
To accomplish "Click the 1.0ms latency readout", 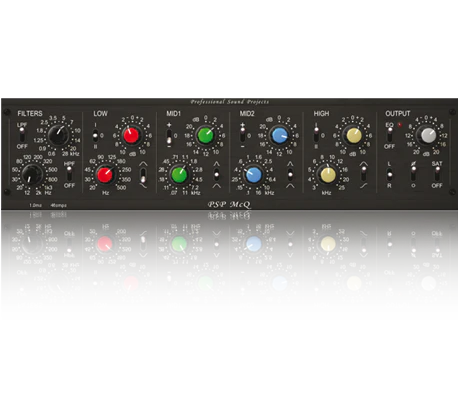I will 35,205.
